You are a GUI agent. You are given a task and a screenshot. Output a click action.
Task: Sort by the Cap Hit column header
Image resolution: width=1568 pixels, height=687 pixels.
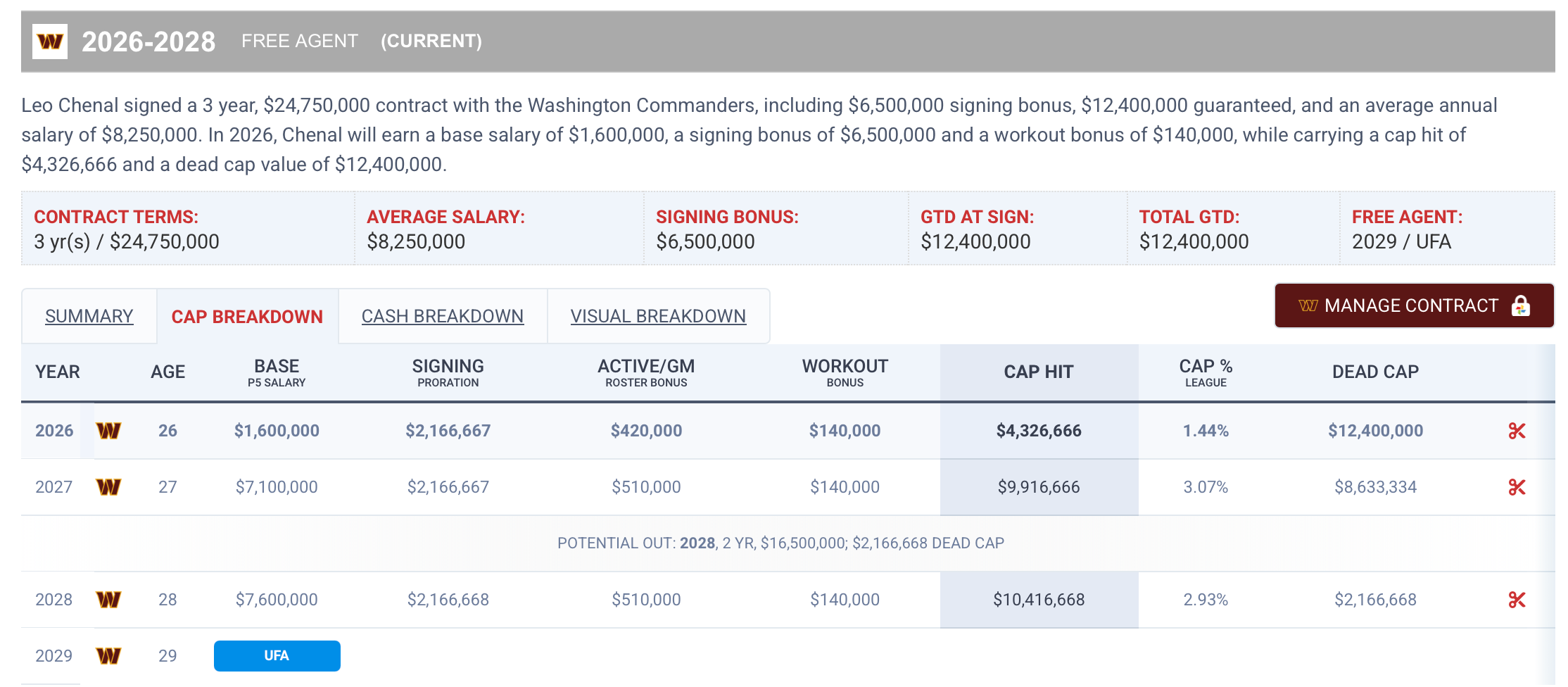(1038, 372)
